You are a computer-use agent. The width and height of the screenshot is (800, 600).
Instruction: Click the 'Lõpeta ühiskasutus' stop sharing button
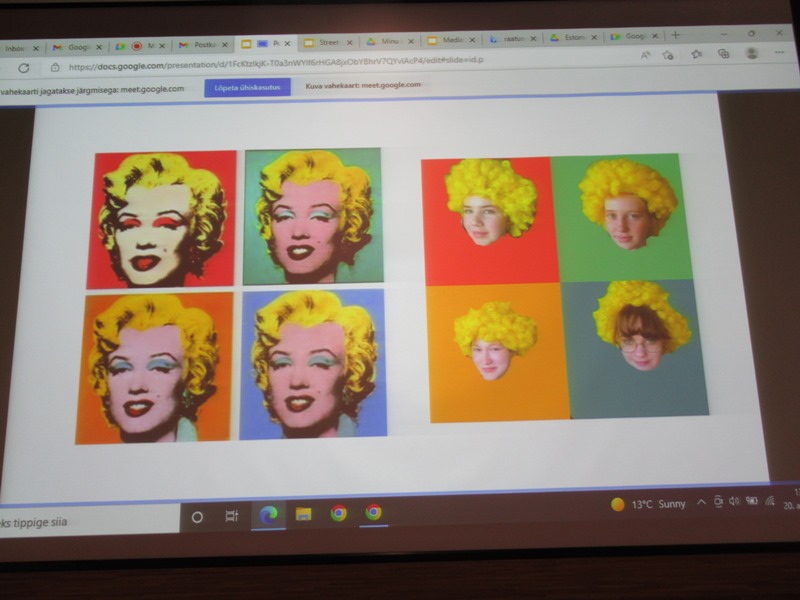(x=247, y=87)
